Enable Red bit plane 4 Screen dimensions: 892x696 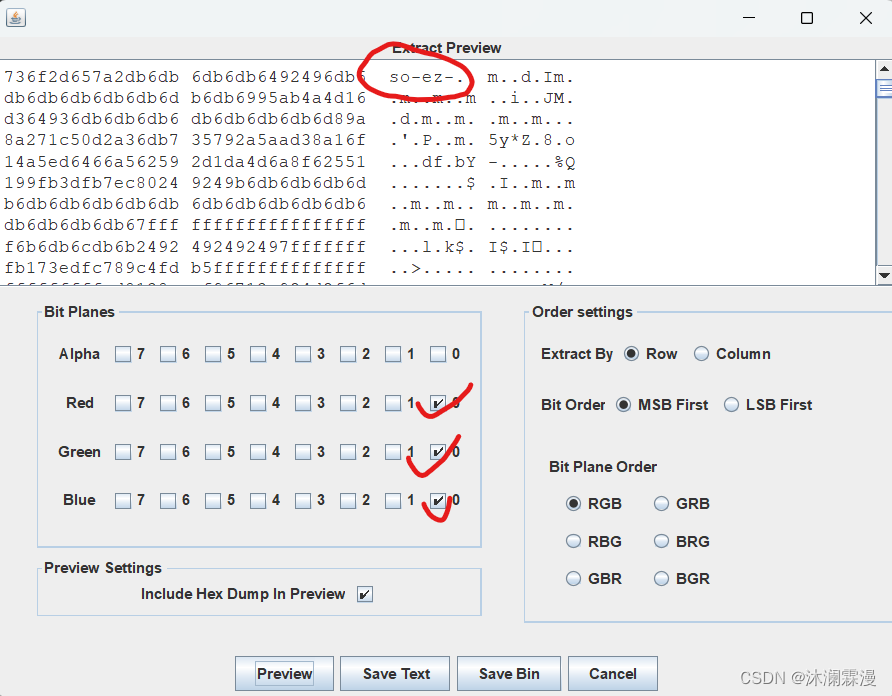pyautogui.click(x=258, y=403)
